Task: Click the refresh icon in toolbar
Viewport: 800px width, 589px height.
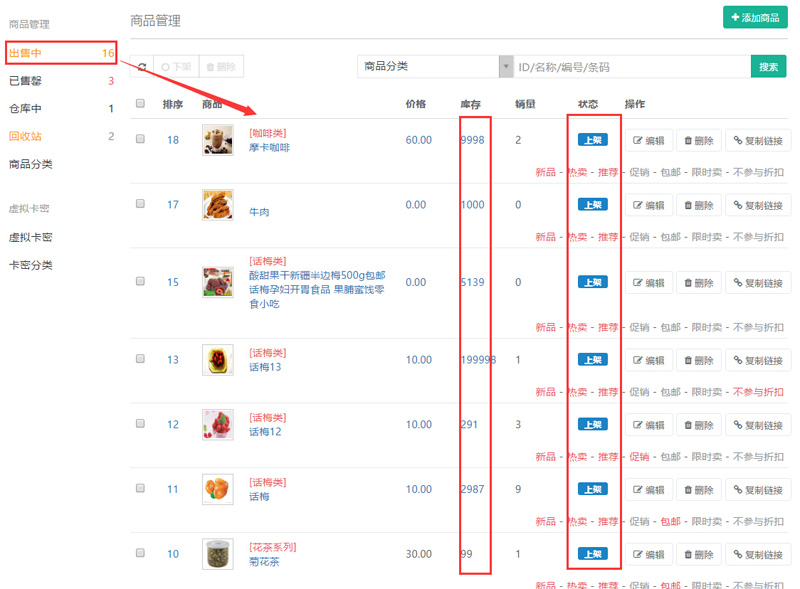Action: pos(143,67)
